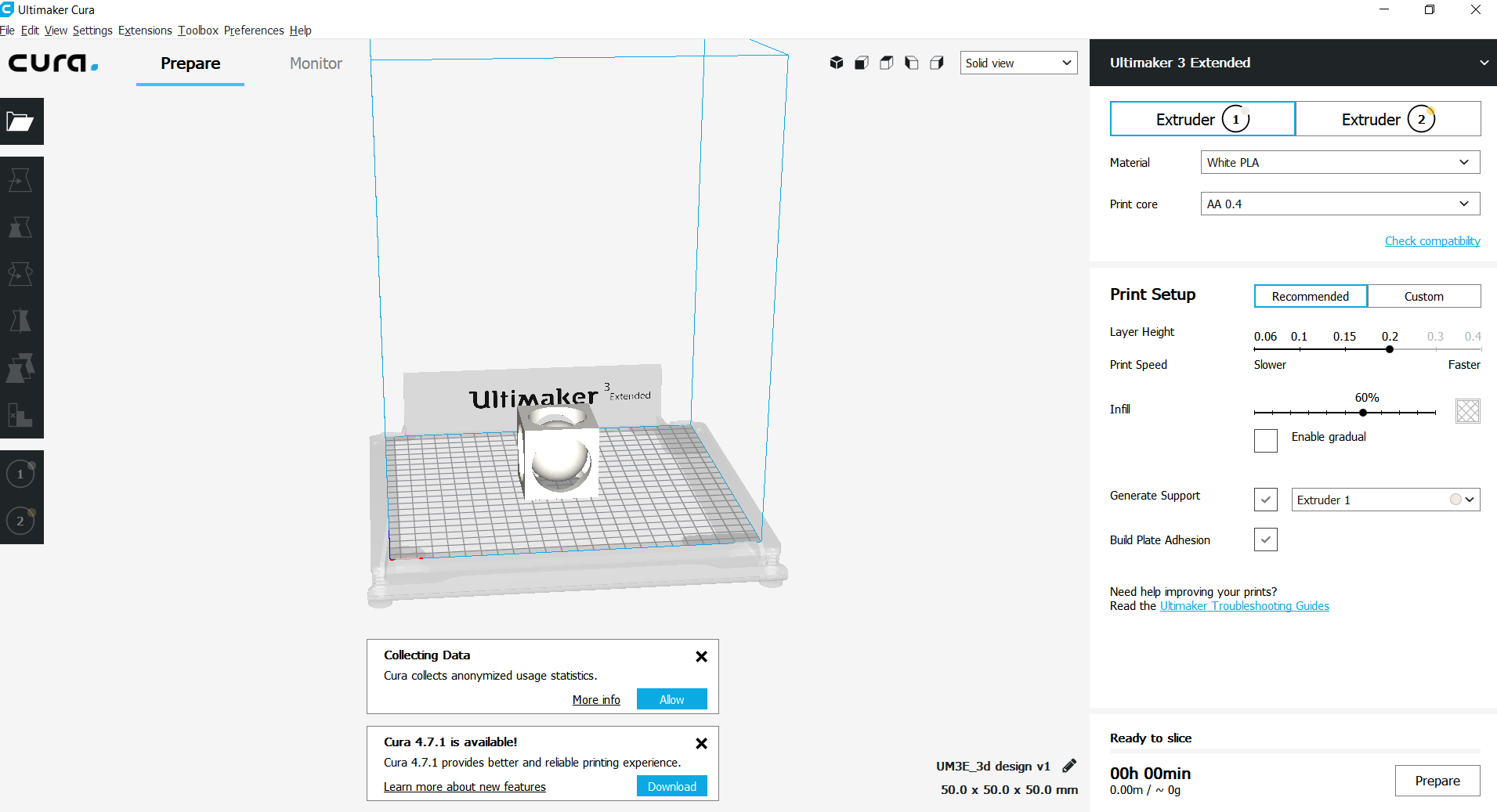Toggle Enable gradual infill checkbox
The image size is (1497, 812).
1266,440
